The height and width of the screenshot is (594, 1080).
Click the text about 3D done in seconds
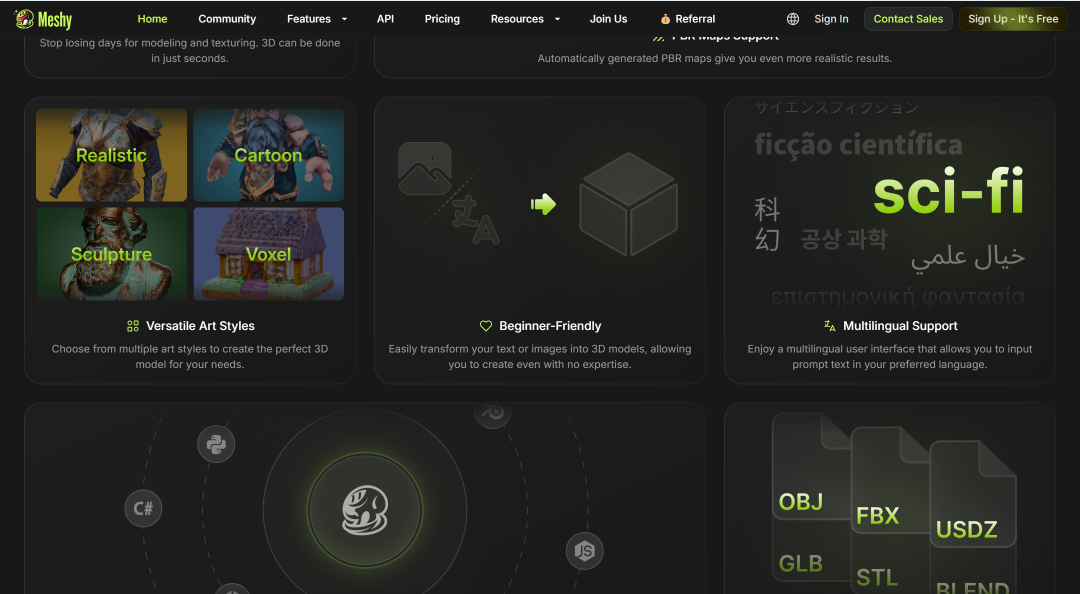[190, 50]
